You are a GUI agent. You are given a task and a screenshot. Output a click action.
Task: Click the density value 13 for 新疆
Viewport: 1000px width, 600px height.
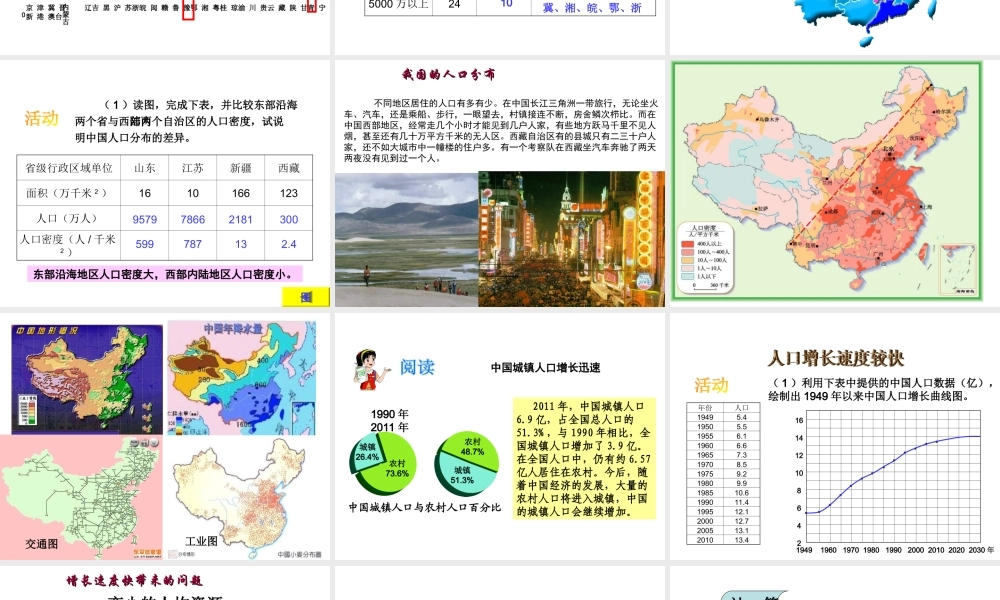(240, 244)
